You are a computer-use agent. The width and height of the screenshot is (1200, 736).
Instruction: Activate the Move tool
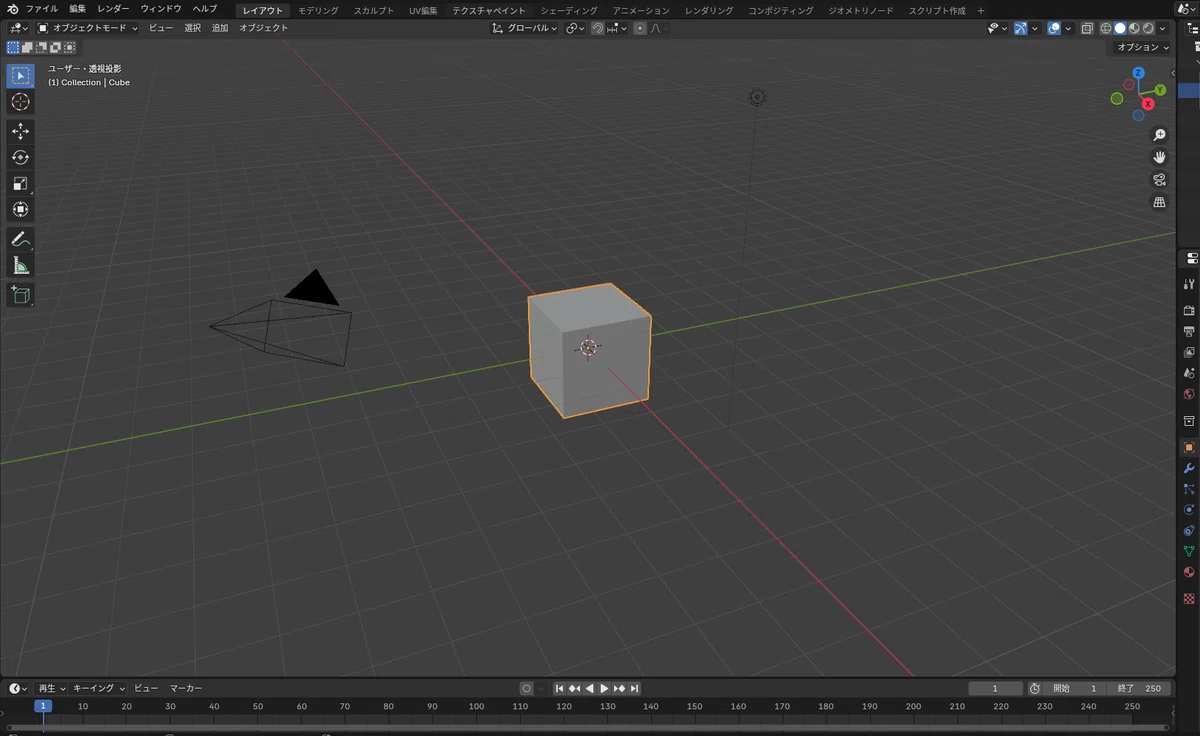pos(20,131)
